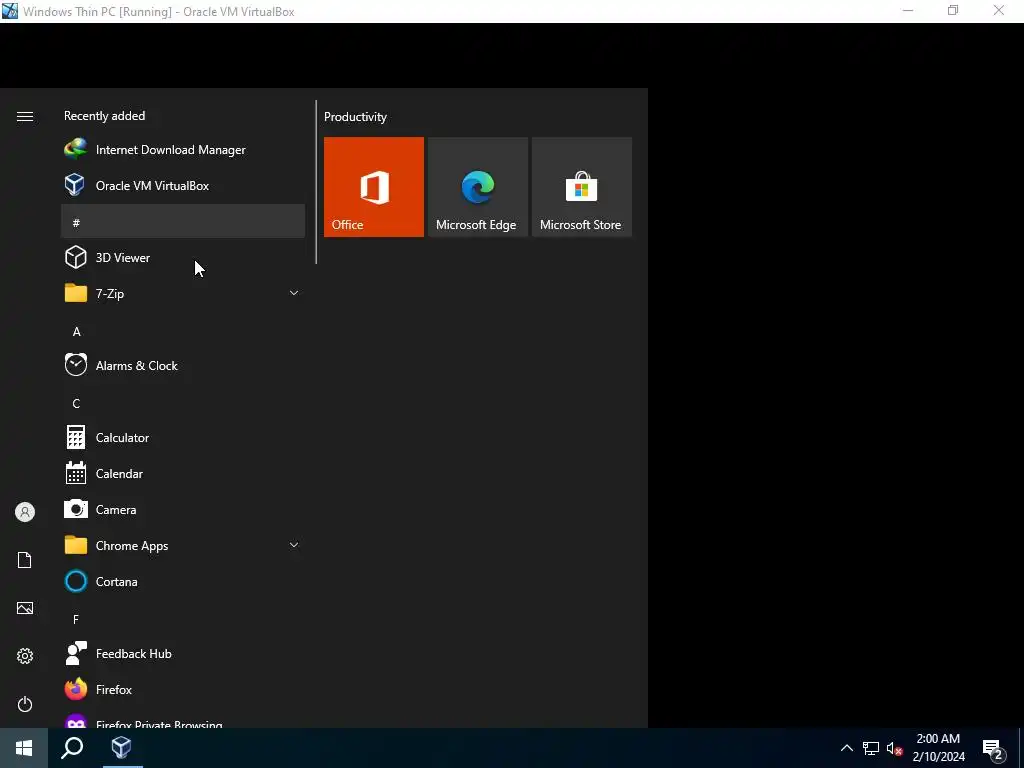
Task: Open the Action Center notifications icon
Action: [x=993, y=749]
